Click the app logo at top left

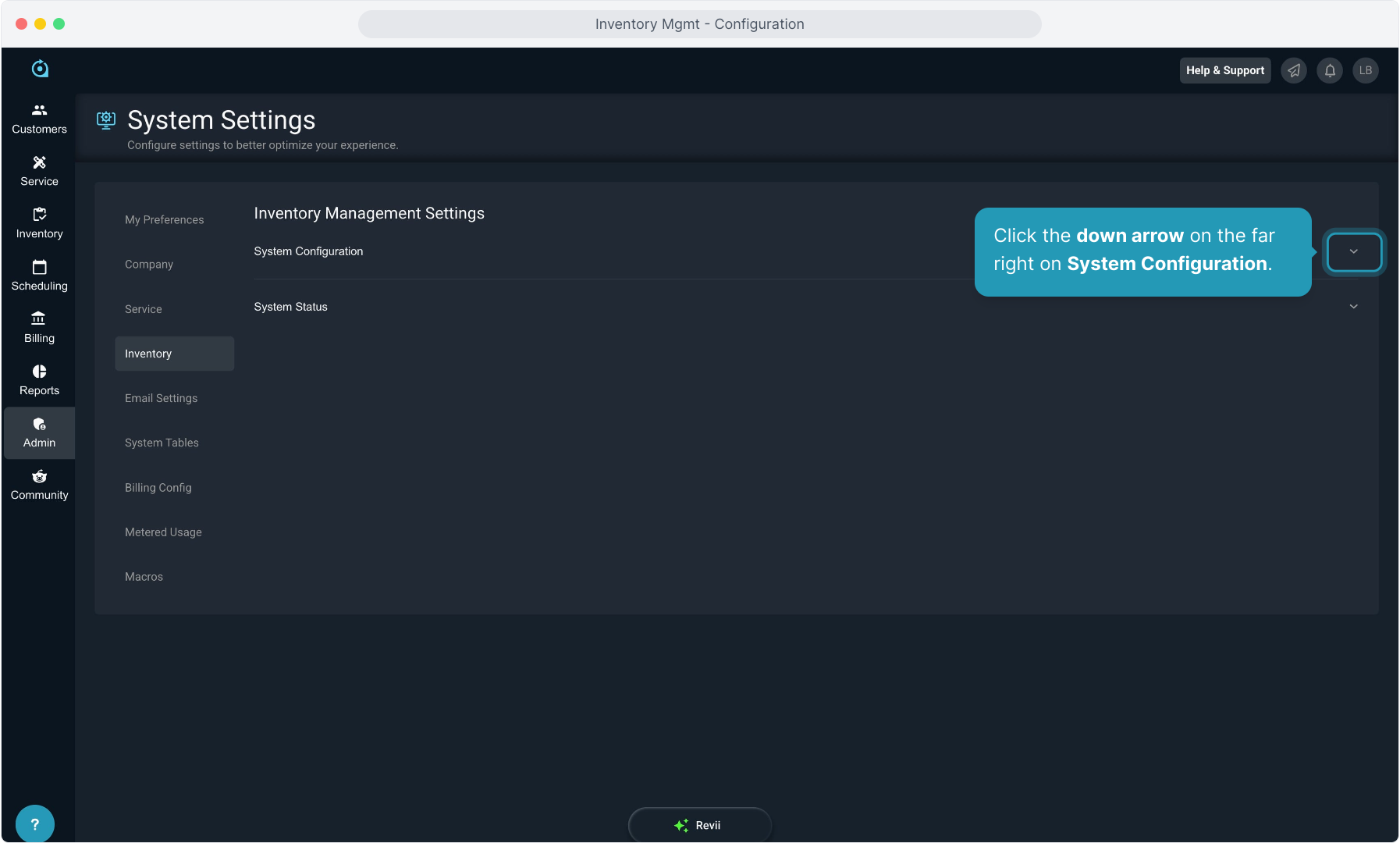click(x=40, y=69)
